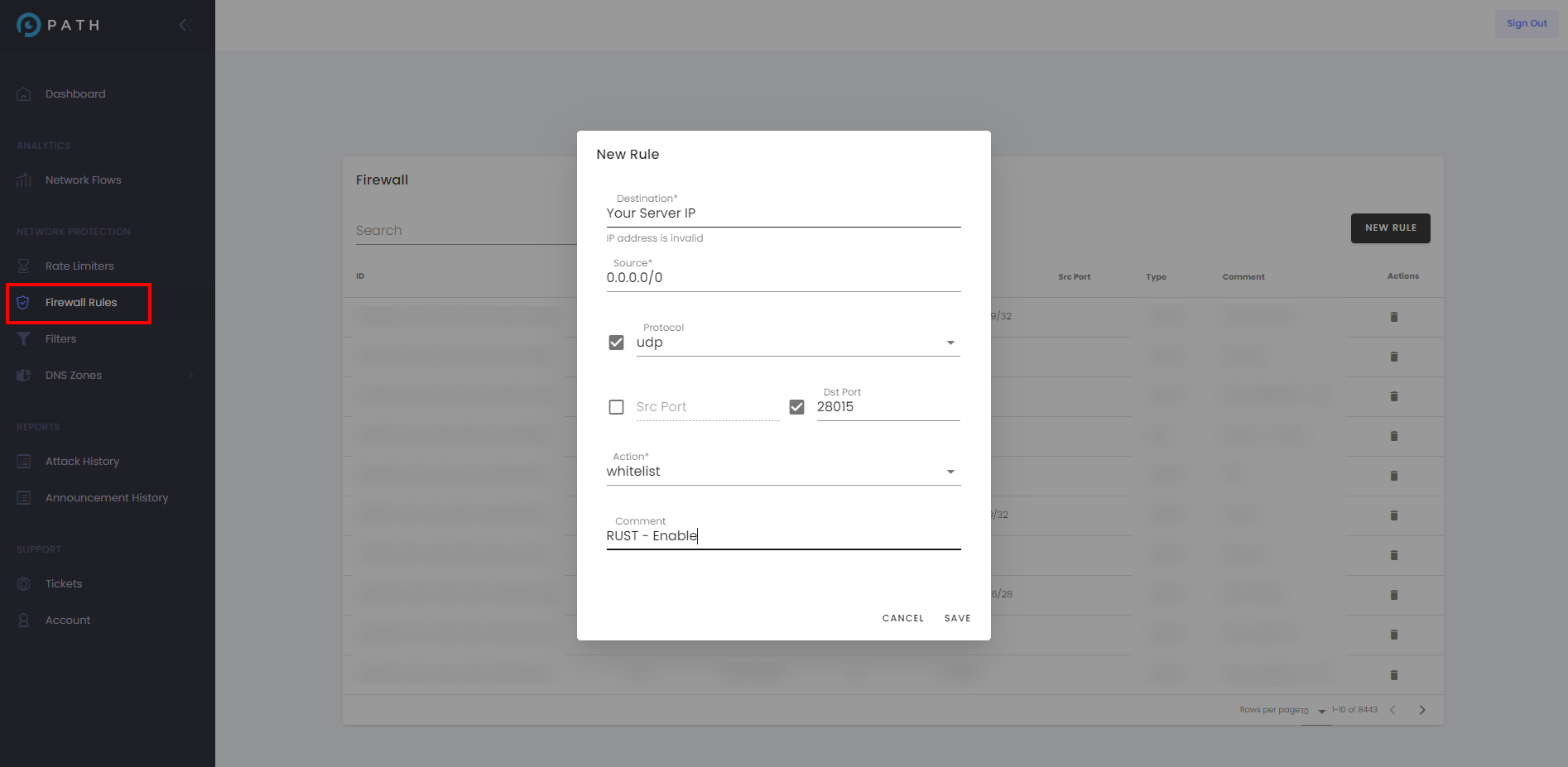Click trash icon in last rule row
The width and height of the screenshot is (1568, 767).
point(1394,675)
